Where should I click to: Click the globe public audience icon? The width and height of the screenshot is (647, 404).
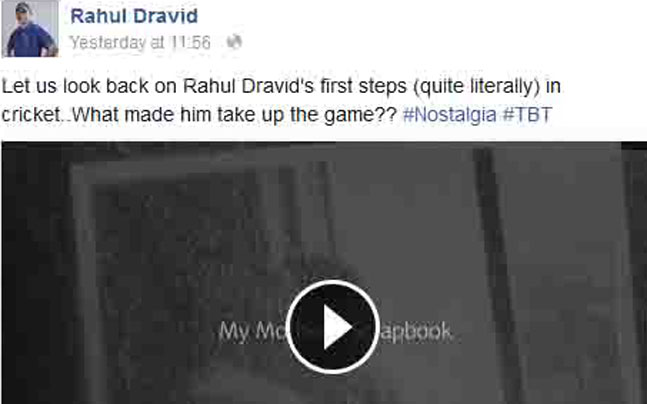coord(234,42)
